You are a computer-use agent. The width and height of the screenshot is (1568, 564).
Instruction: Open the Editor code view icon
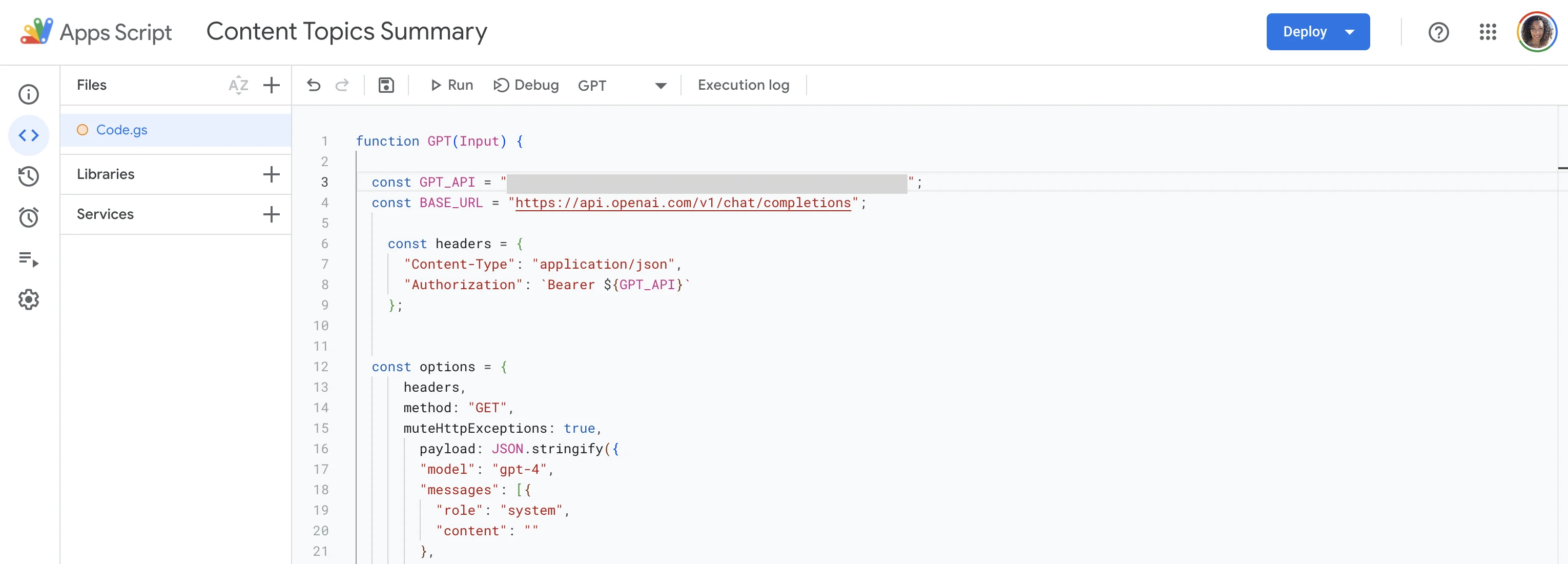coord(29,135)
